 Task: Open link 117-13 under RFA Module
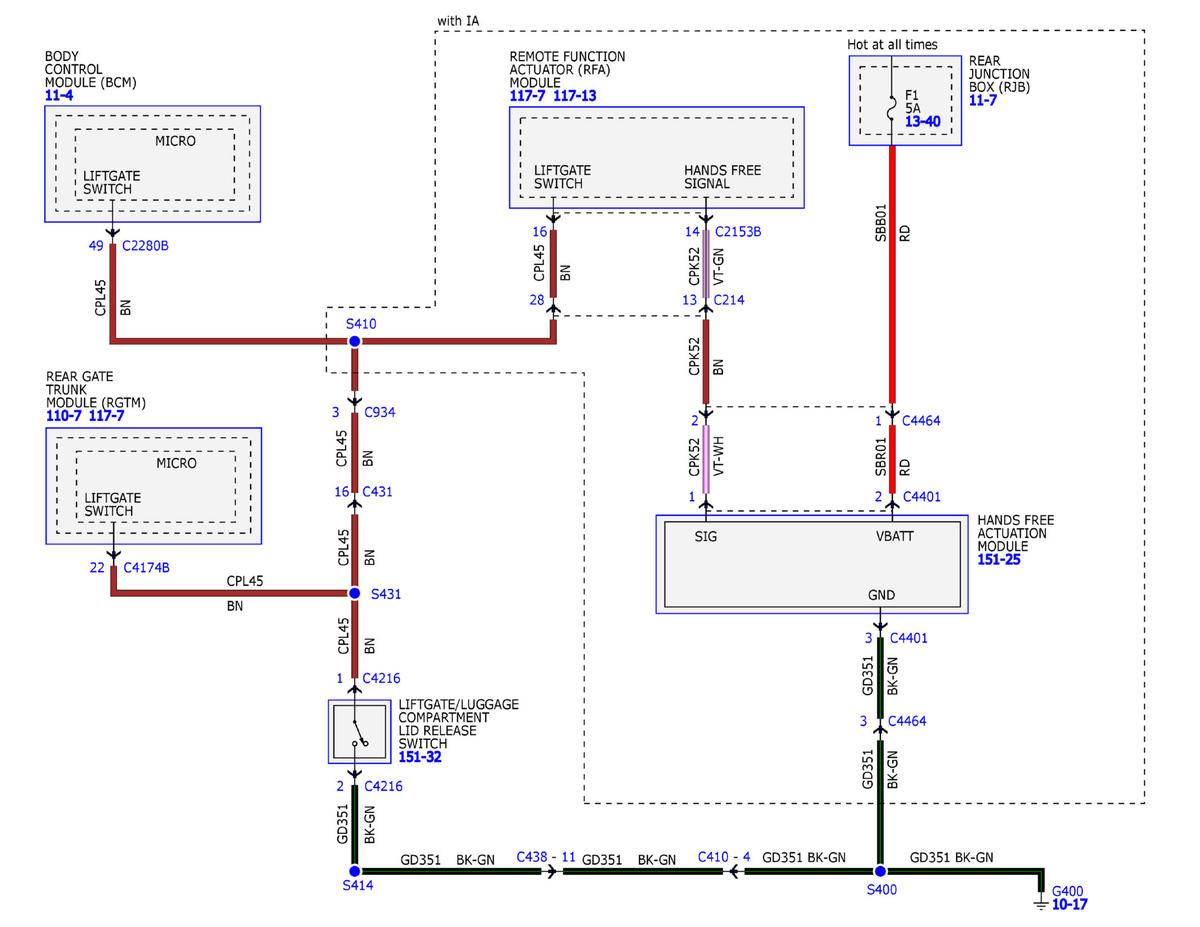577,96
